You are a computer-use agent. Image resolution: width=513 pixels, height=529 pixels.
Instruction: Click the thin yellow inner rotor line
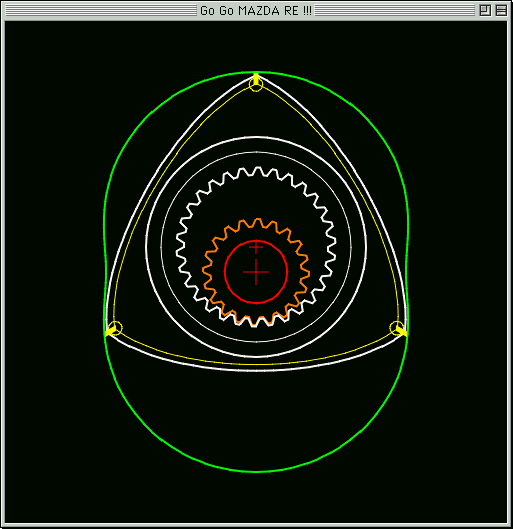[x=256, y=364]
